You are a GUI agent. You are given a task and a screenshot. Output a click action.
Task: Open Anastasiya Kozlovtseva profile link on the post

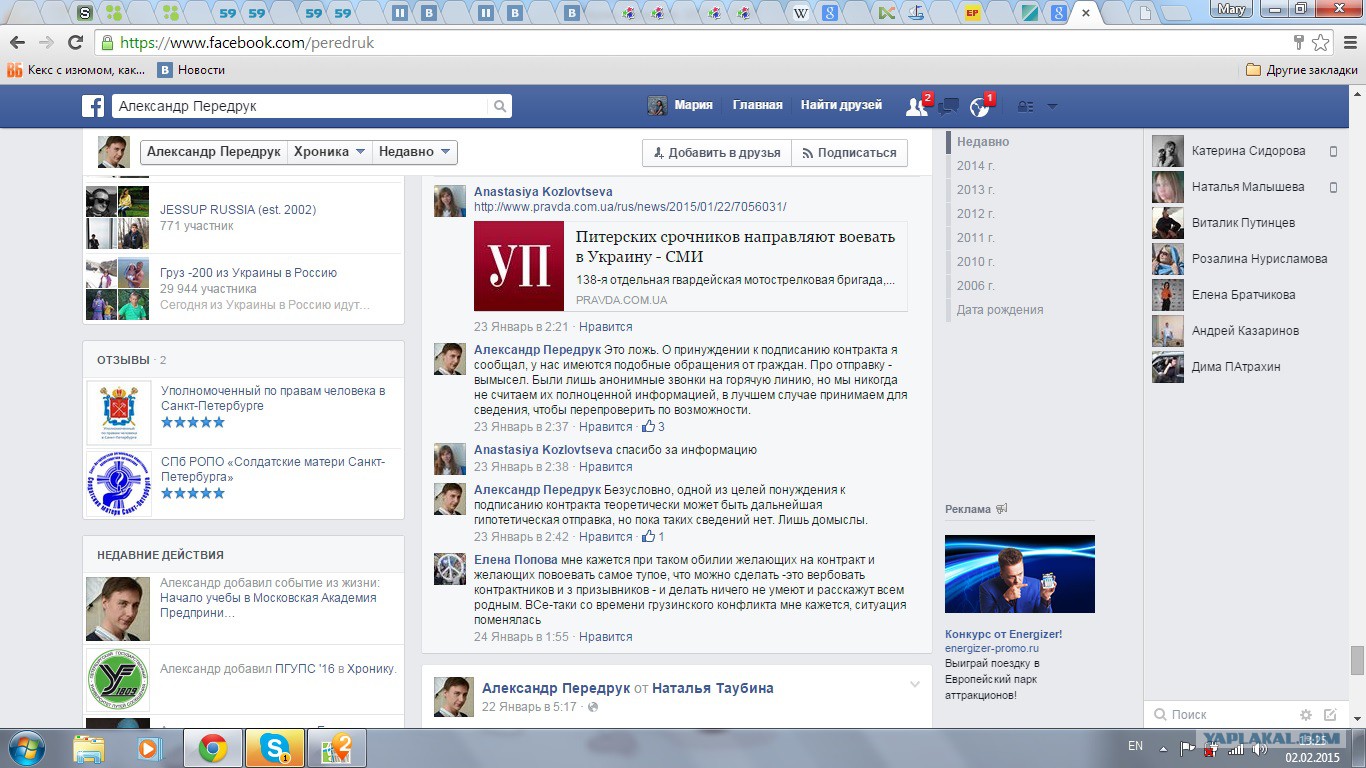(543, 192)
